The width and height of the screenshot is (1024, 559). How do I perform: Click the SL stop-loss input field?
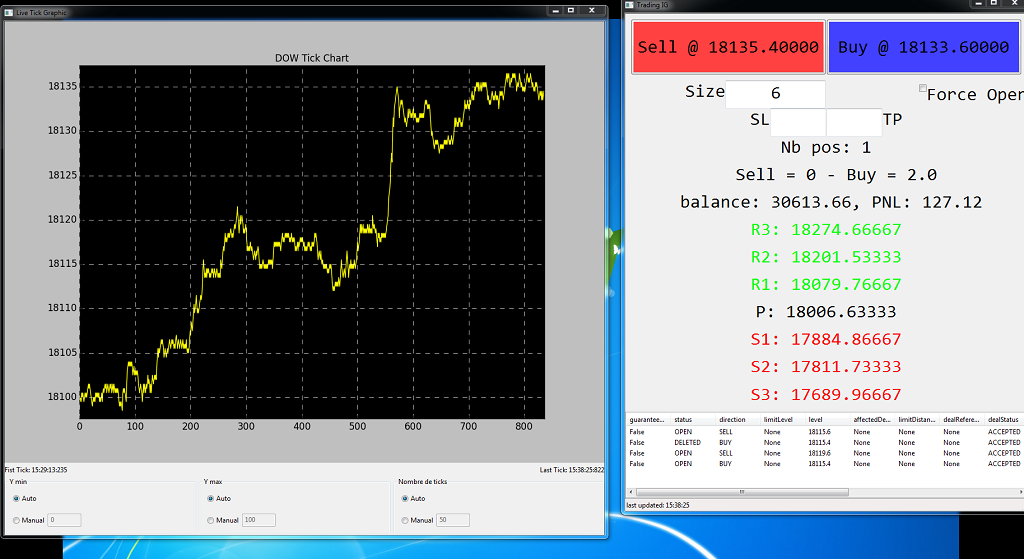point(798,122)
